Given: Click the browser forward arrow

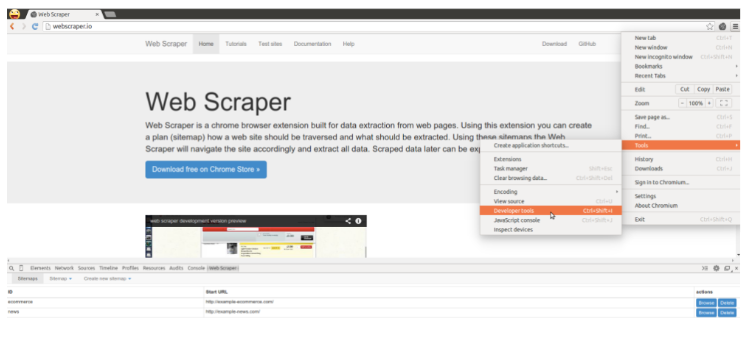Looking at the screenshot, I should pyautogui.click(x=24, y=26).
